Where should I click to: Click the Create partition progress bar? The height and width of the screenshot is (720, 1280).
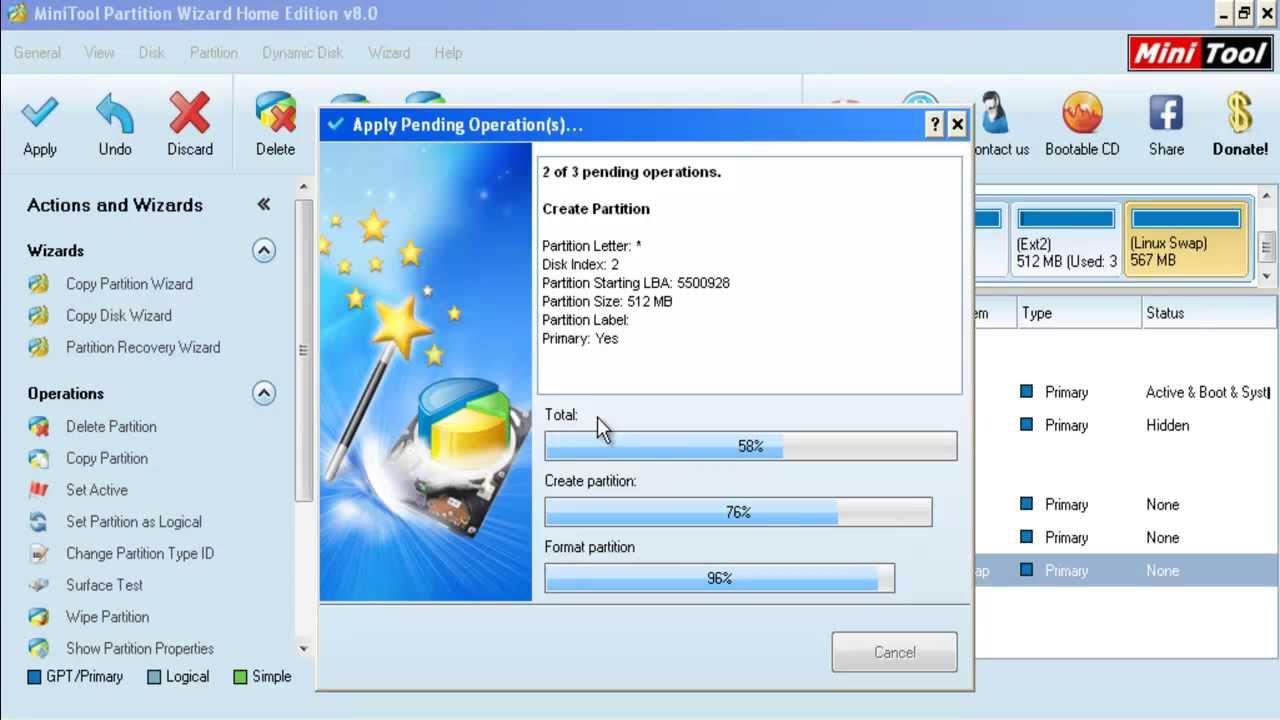pyautogui.click(x=738, y=512)
